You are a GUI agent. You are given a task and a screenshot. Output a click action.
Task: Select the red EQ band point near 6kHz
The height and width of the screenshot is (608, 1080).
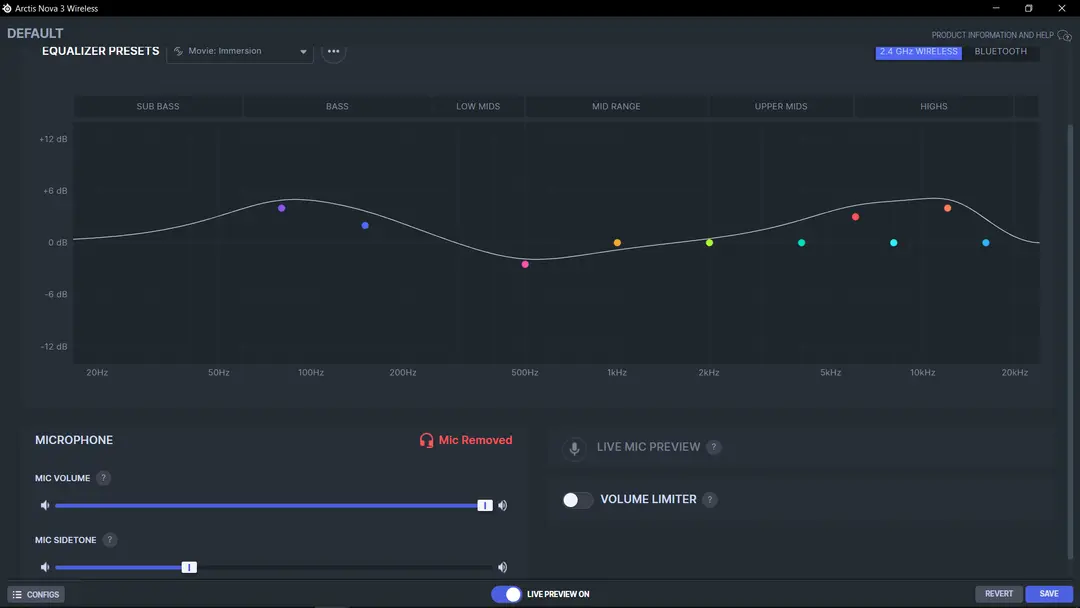point(855,217)
